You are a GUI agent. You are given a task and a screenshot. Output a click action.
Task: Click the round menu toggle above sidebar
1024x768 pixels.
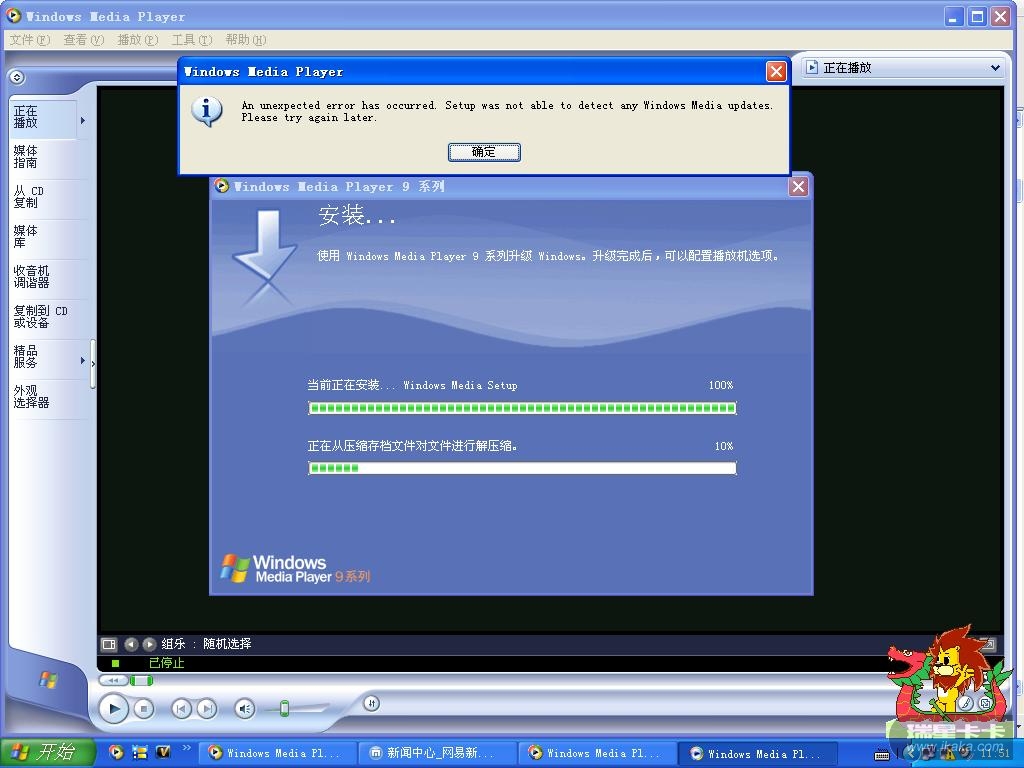click(17, 77)
